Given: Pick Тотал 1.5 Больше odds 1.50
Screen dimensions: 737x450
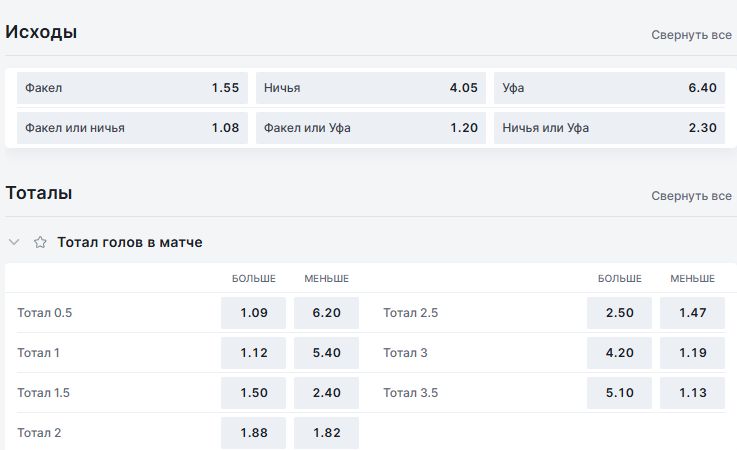Looking at the screenshot, I should pos(253,393).
